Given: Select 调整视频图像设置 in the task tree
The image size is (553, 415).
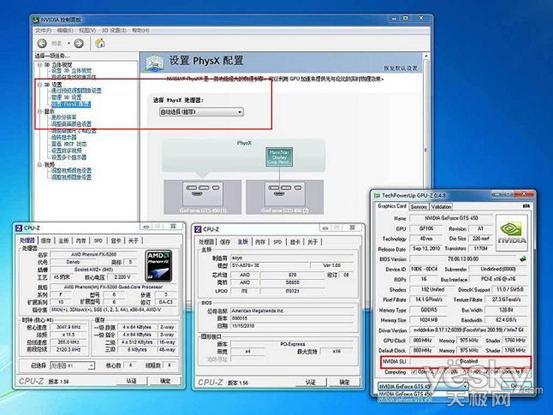Looking at the screenshot, I should click(x=71, y=177).
